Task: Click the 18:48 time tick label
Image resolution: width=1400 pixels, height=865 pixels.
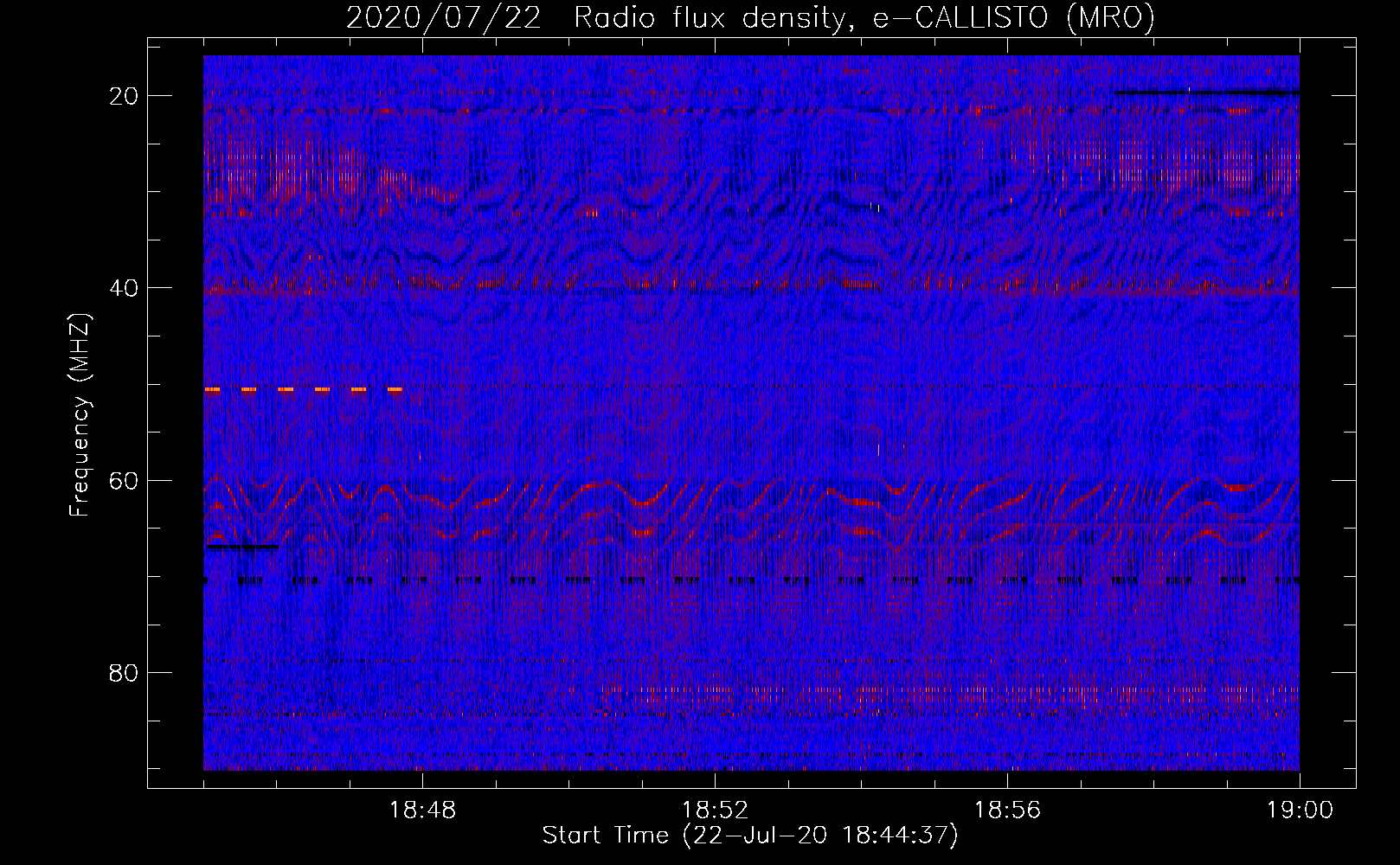Action: (x=422, y=811)
